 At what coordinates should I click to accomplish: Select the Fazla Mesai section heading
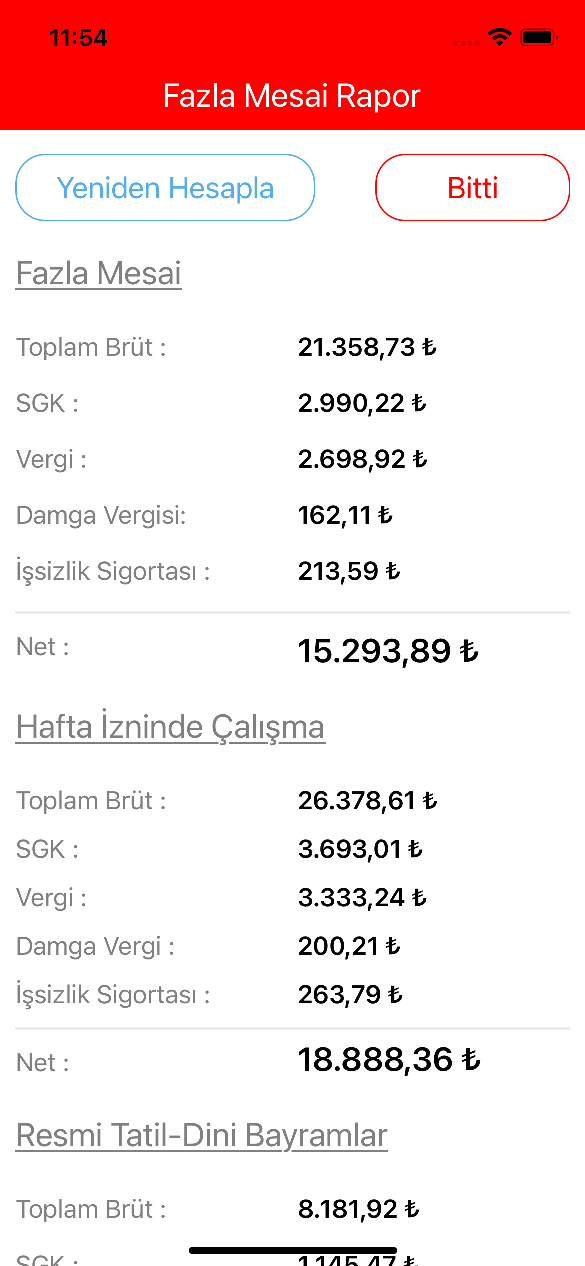tap(99, 273)
